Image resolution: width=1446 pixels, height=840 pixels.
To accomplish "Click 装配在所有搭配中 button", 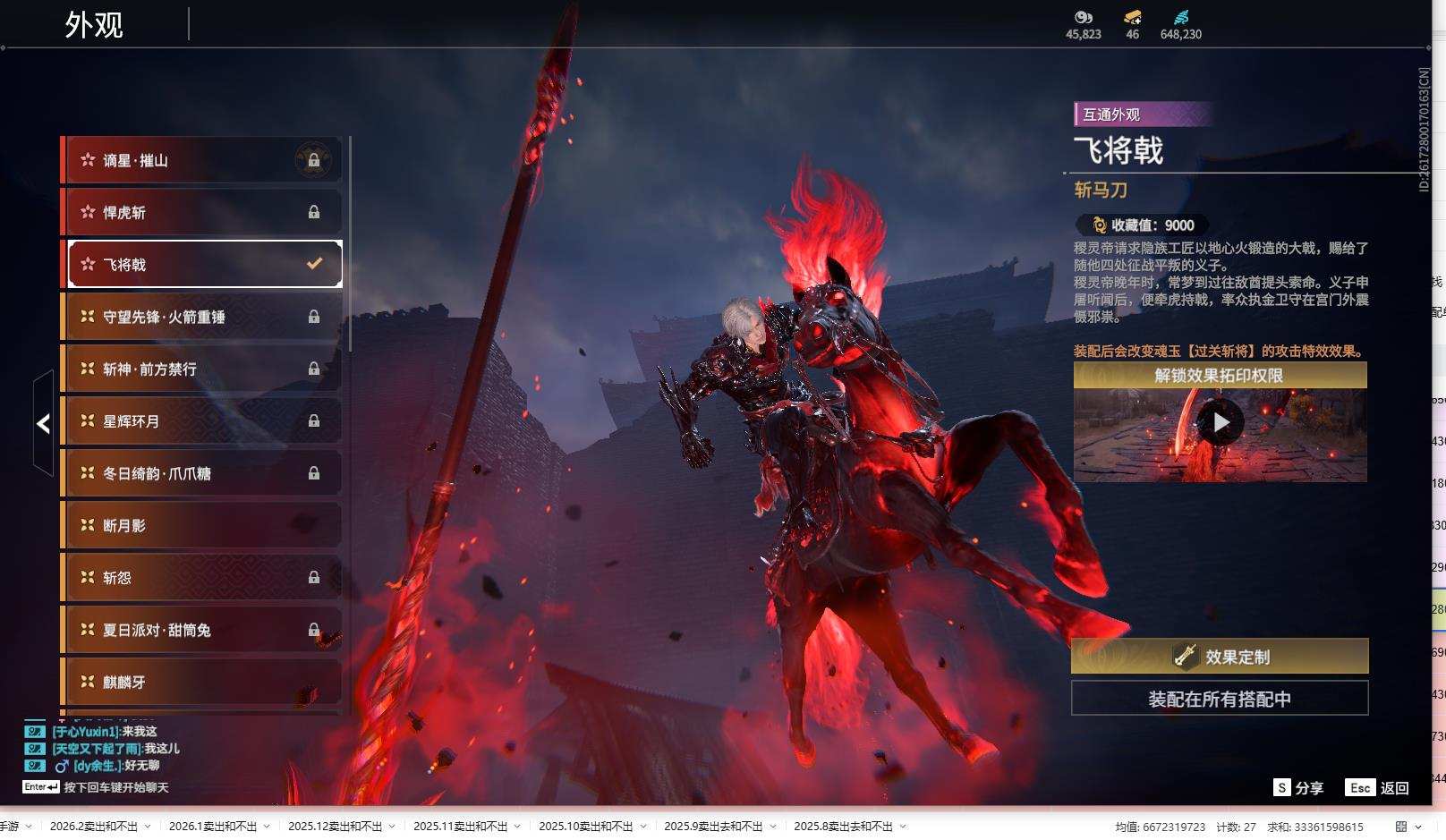I will click(1220, 699).
